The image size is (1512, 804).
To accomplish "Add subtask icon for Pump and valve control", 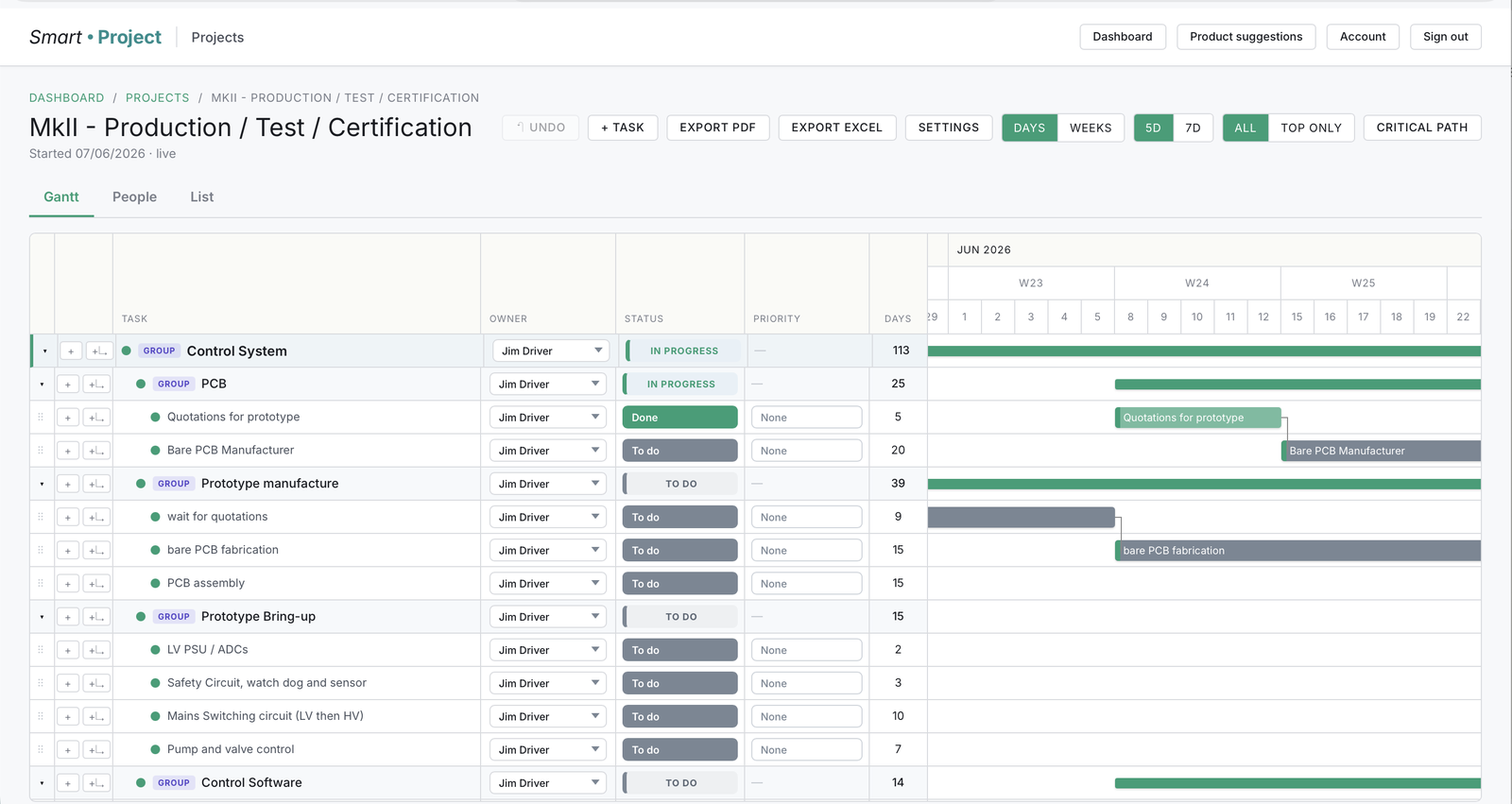I will [x=97, y=750].
